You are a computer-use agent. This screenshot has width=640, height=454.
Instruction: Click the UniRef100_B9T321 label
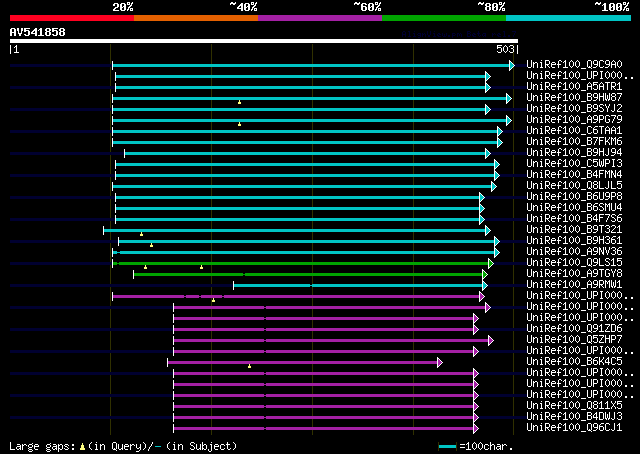point(574,230)
